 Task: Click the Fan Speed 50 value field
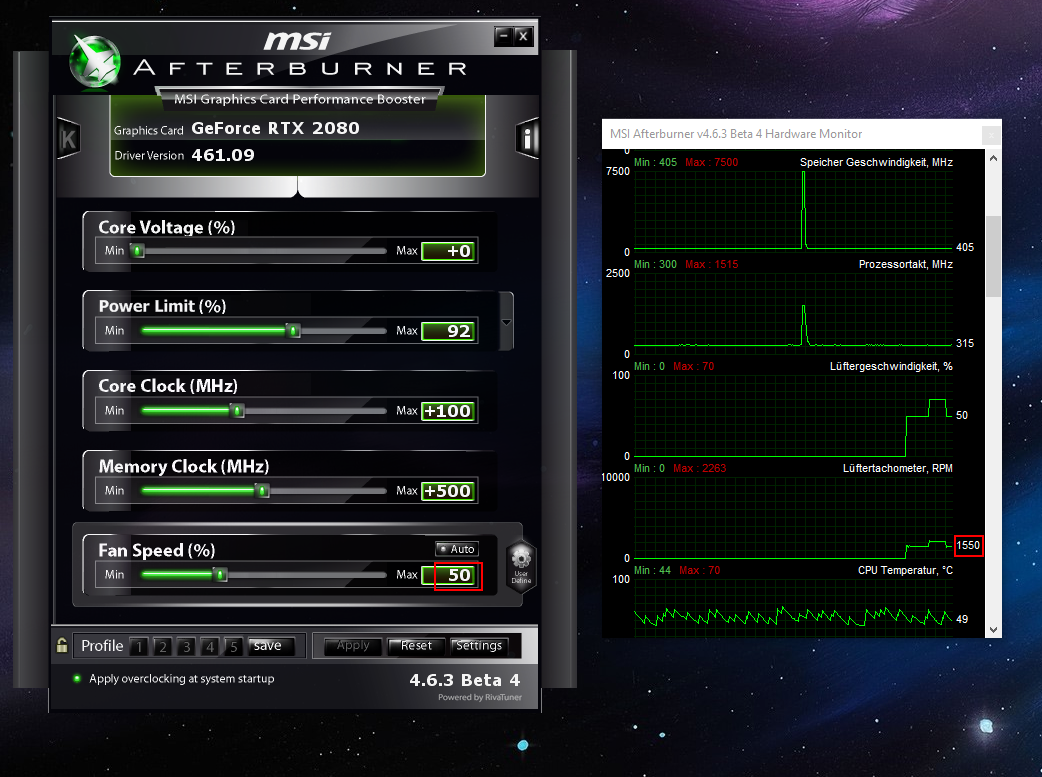pyautogui.click(x=449, y=575)
